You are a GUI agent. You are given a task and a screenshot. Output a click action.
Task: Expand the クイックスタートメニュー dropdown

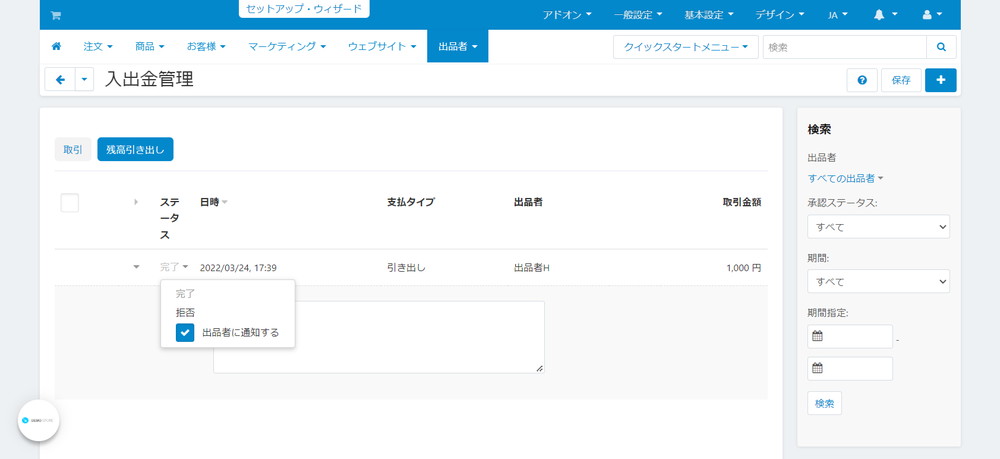click(x=686, y=47)
